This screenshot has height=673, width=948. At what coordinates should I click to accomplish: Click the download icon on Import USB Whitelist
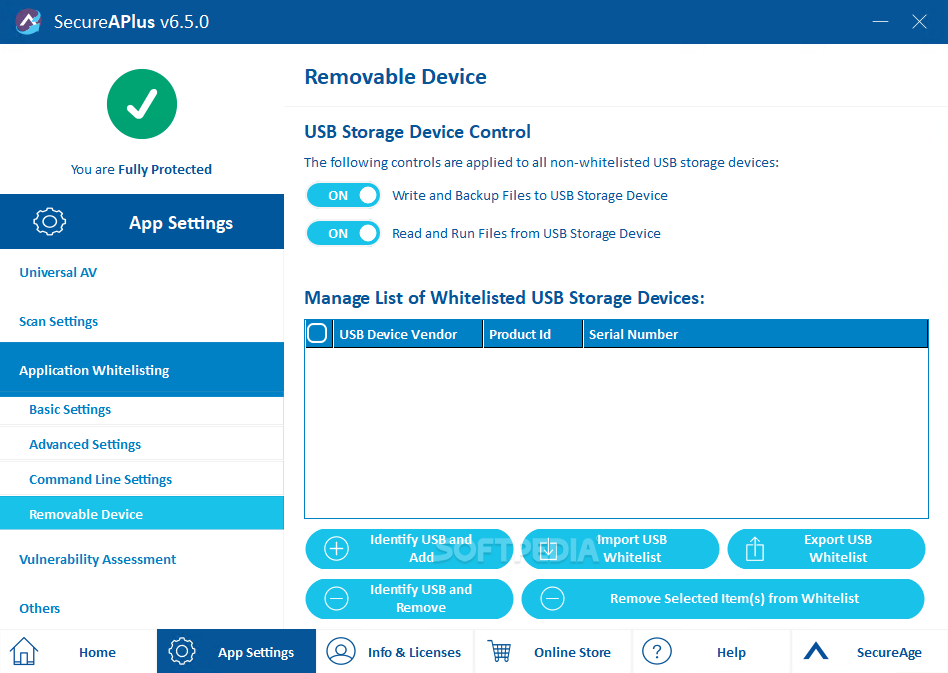click(548, 549)
